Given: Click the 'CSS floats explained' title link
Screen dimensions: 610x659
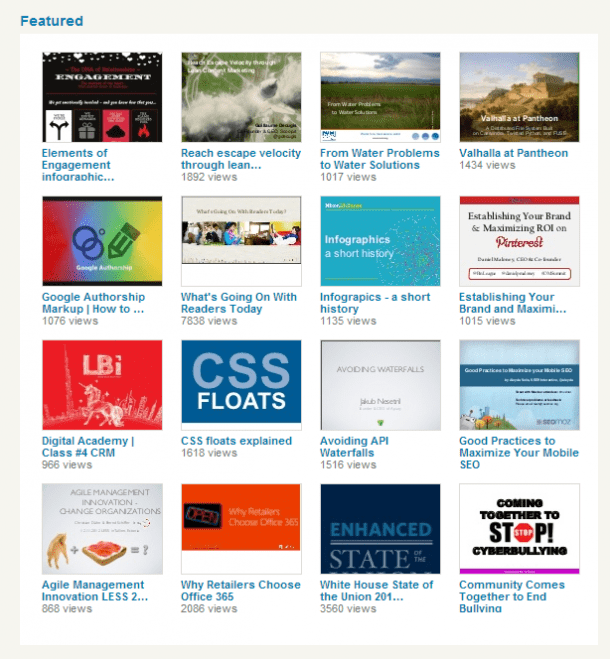Looking at the screenshot, I should coord(236,441).
